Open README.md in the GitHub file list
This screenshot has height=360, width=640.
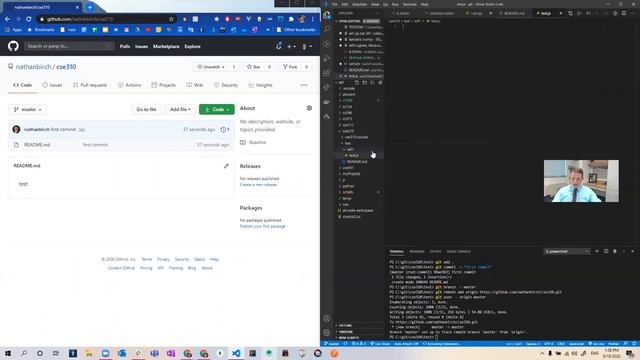coord(37,144)
